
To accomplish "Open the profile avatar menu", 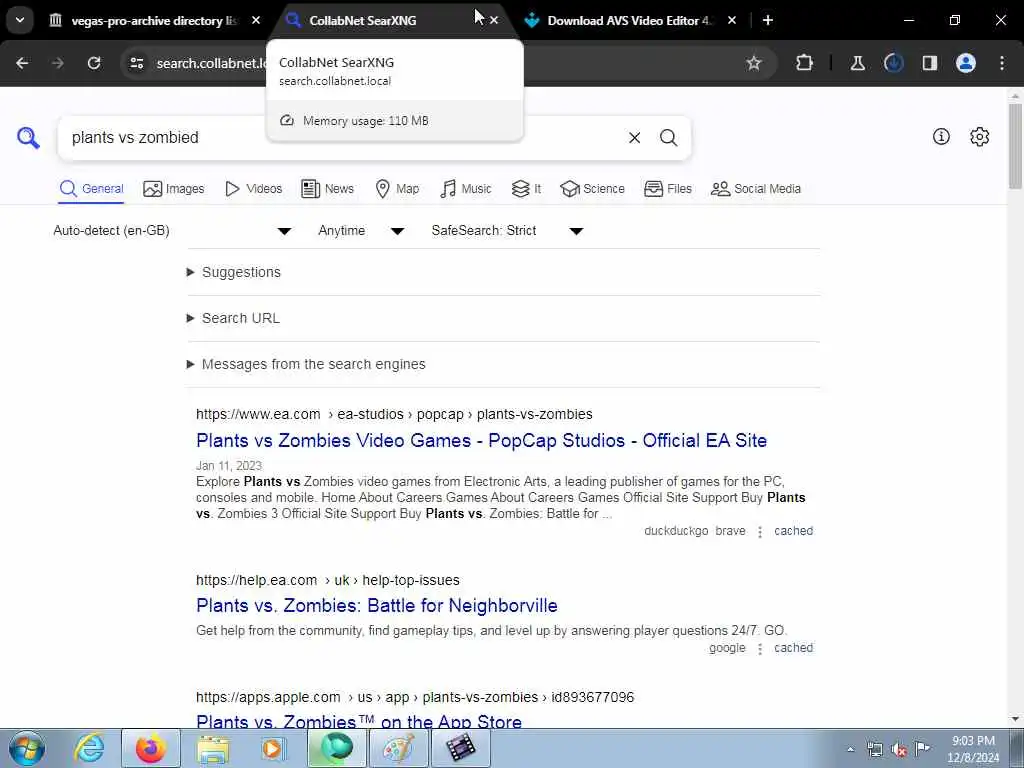I will (x=966, y=63).
